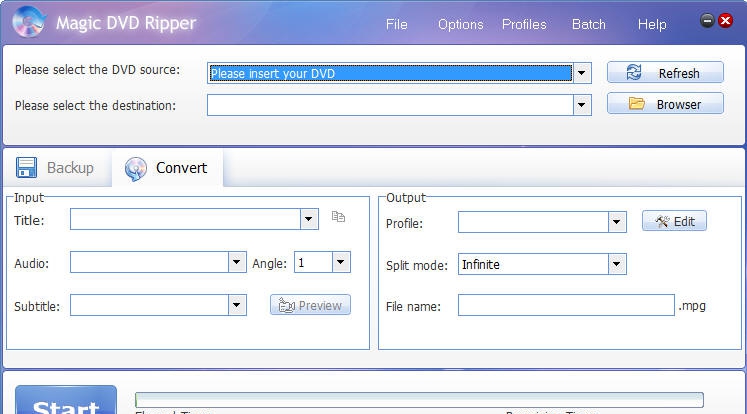Expand the Angle dropdown
747x414 pixels.
[x=341, y=262]
